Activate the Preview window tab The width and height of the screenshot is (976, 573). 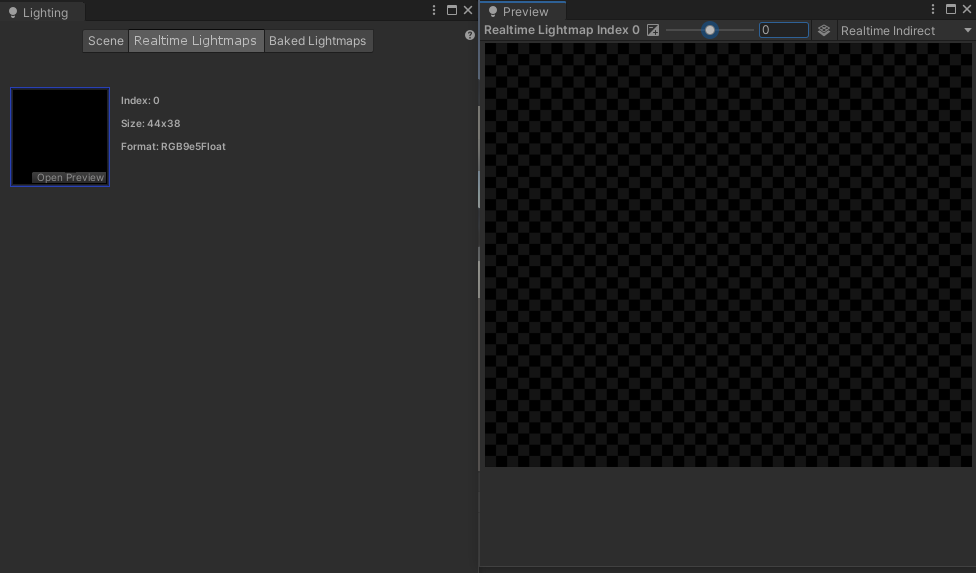(522, 11)
